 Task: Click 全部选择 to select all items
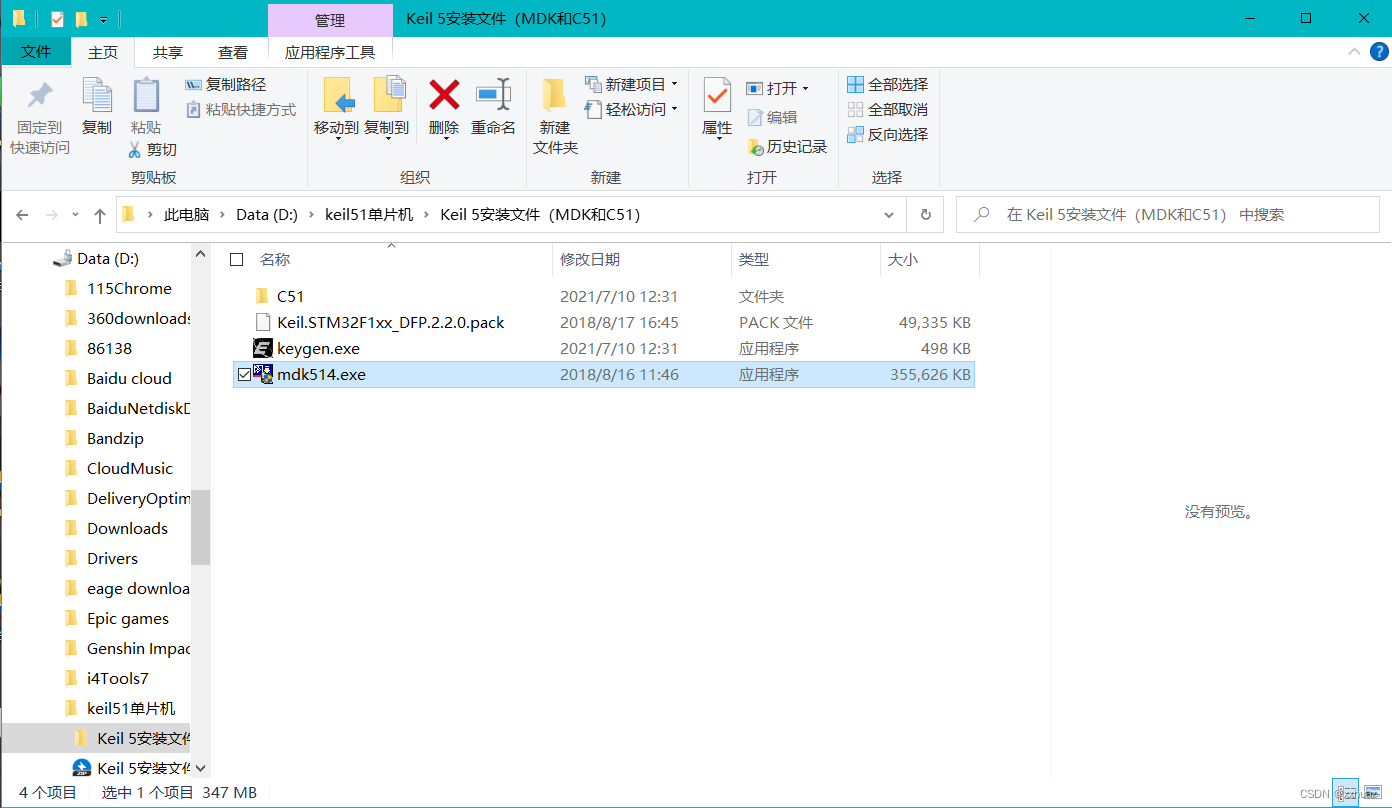coord(887,84)
